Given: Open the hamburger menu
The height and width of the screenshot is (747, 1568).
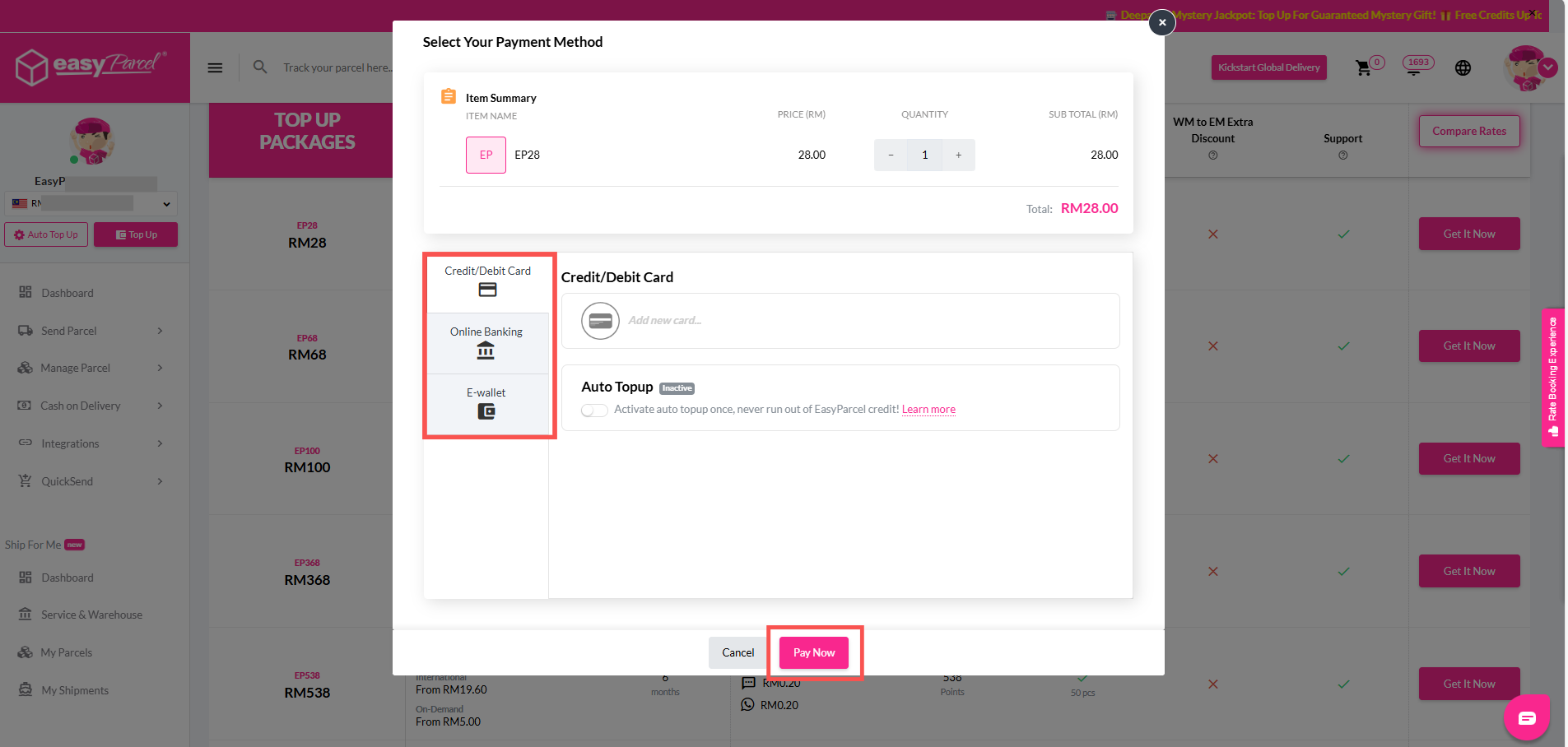Looking at the screenshot, I should tap(215, 67).
